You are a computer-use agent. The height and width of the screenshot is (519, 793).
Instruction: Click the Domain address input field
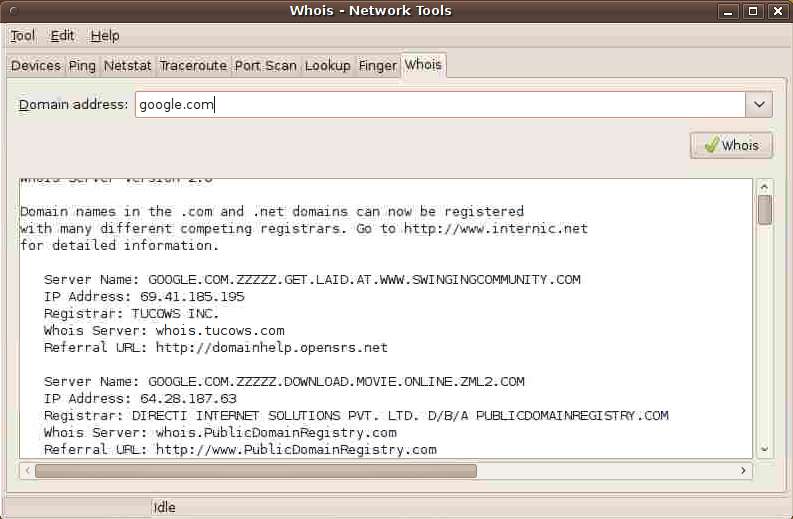click(440, 105)
